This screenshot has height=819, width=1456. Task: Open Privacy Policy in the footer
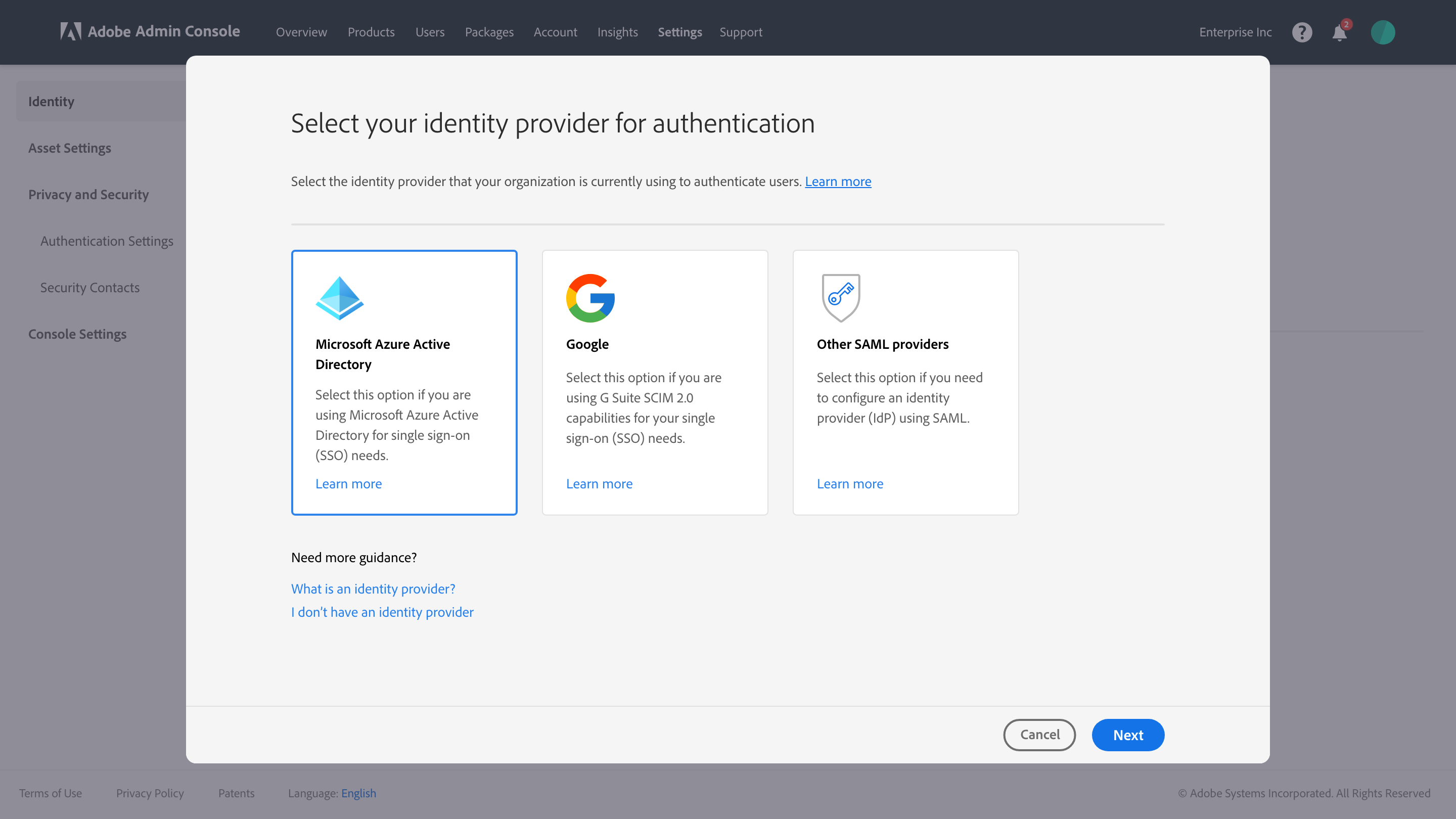point(150,793)
